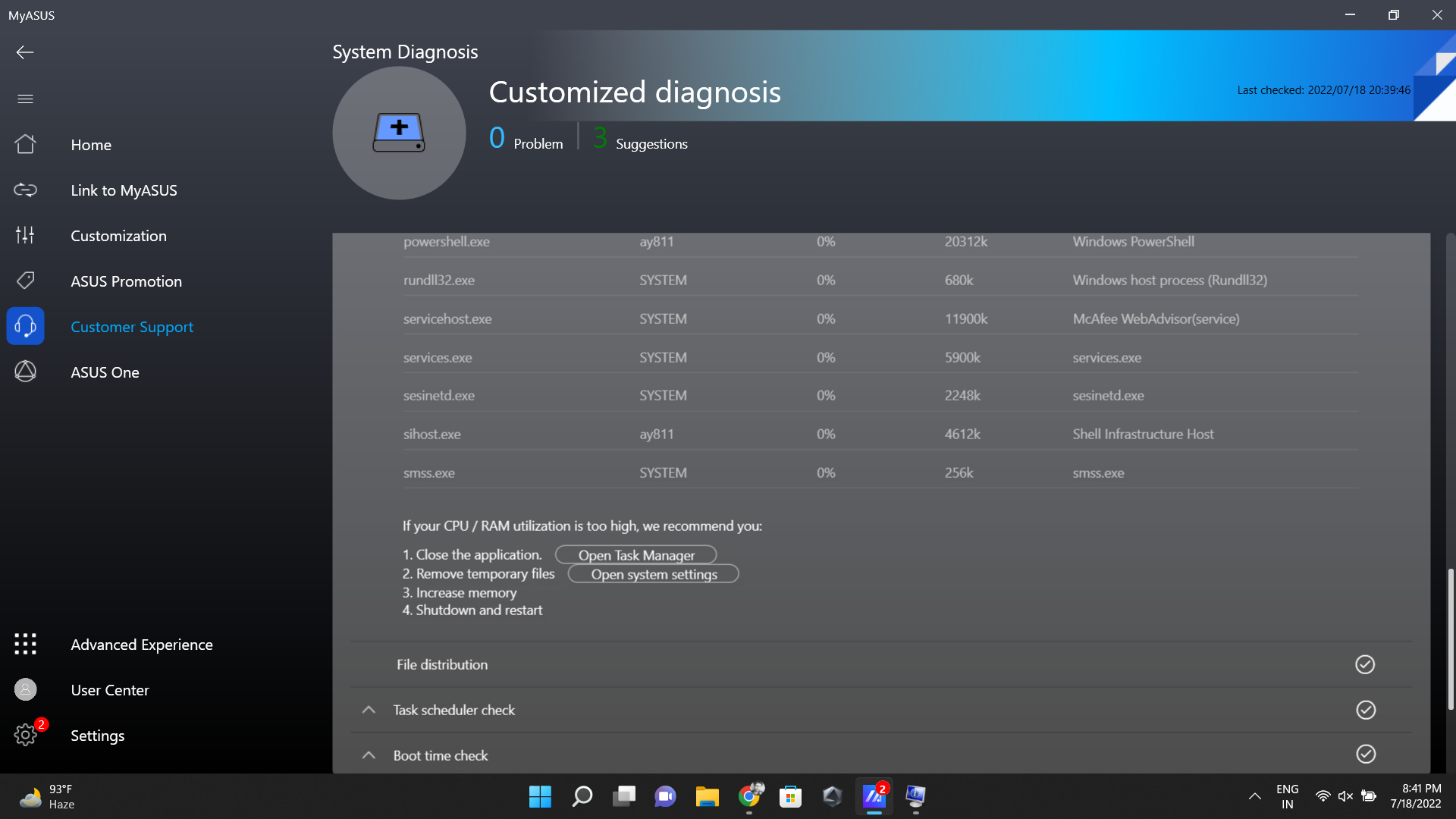Click the Advanced Experience grid icon
Screen dimensions: 1456x819
click(25, 644)
